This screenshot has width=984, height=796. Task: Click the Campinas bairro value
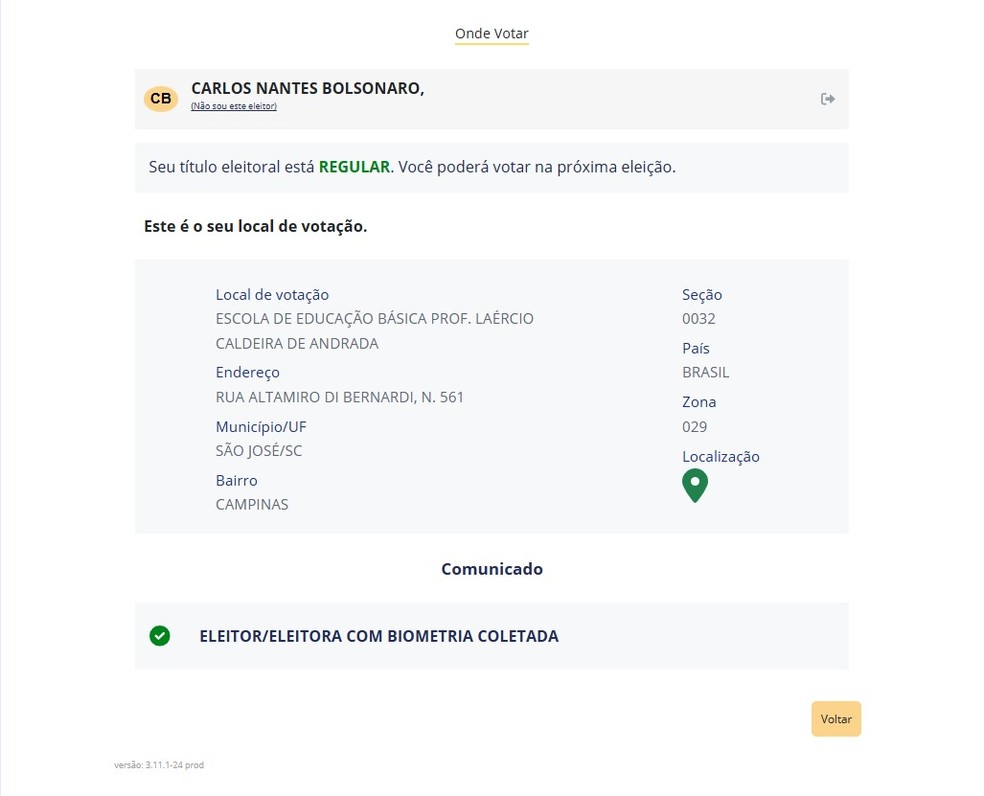coord(252,505)
